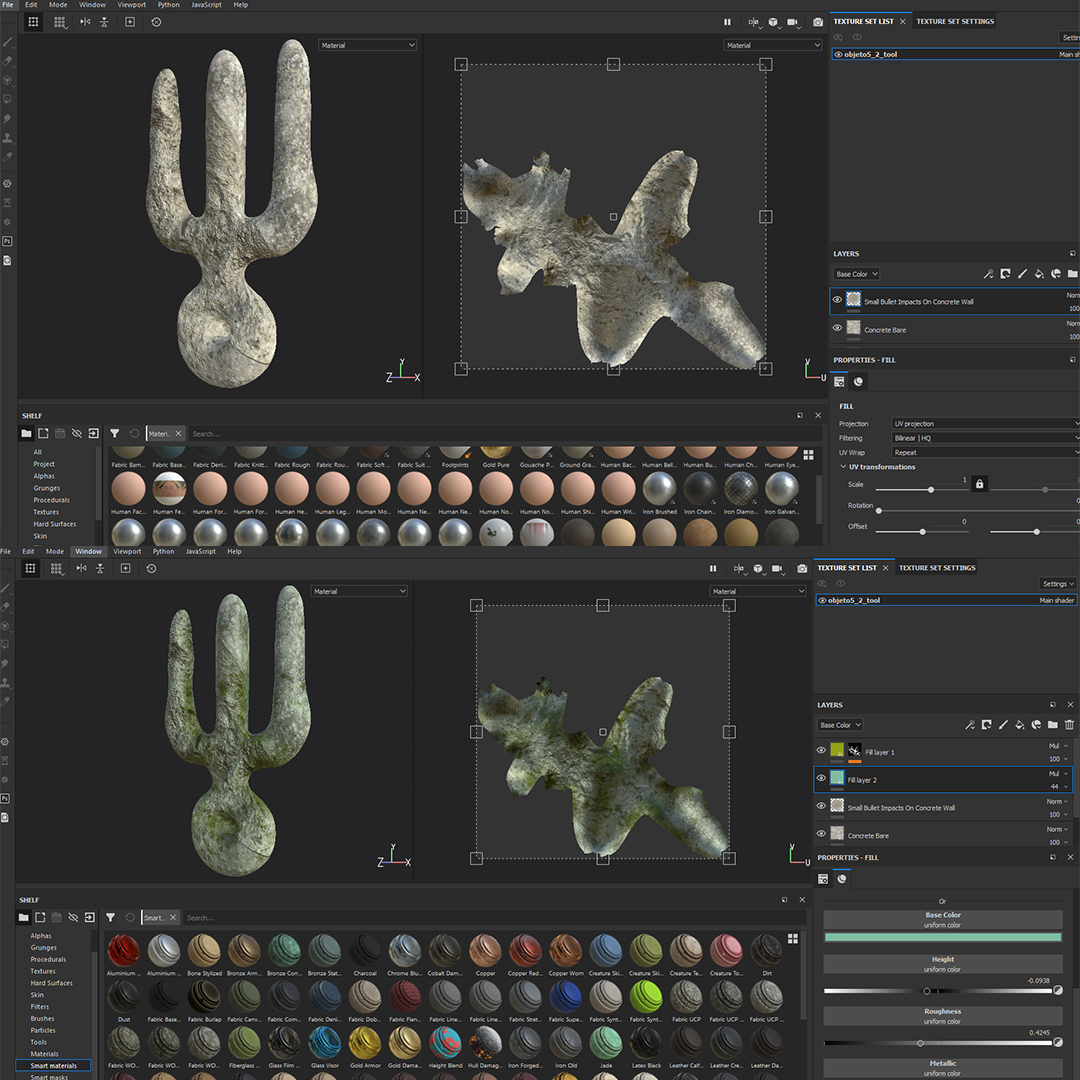Choose the Jade smart material
Viewport: 1080px width, 1080px height.
click(605, 1044)
